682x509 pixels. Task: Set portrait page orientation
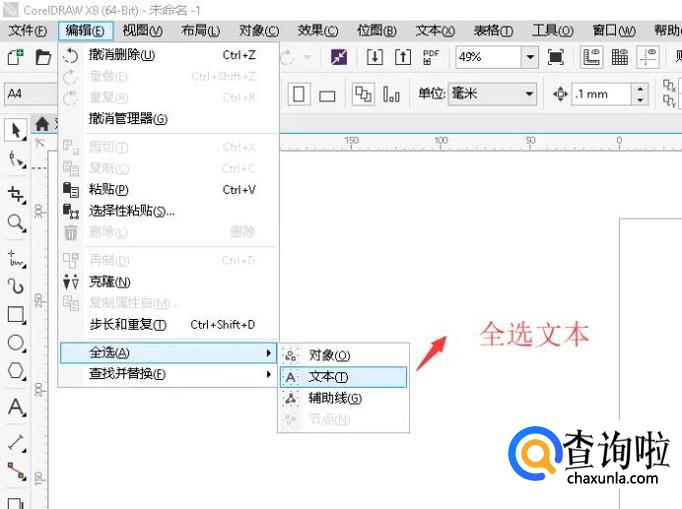299,94
